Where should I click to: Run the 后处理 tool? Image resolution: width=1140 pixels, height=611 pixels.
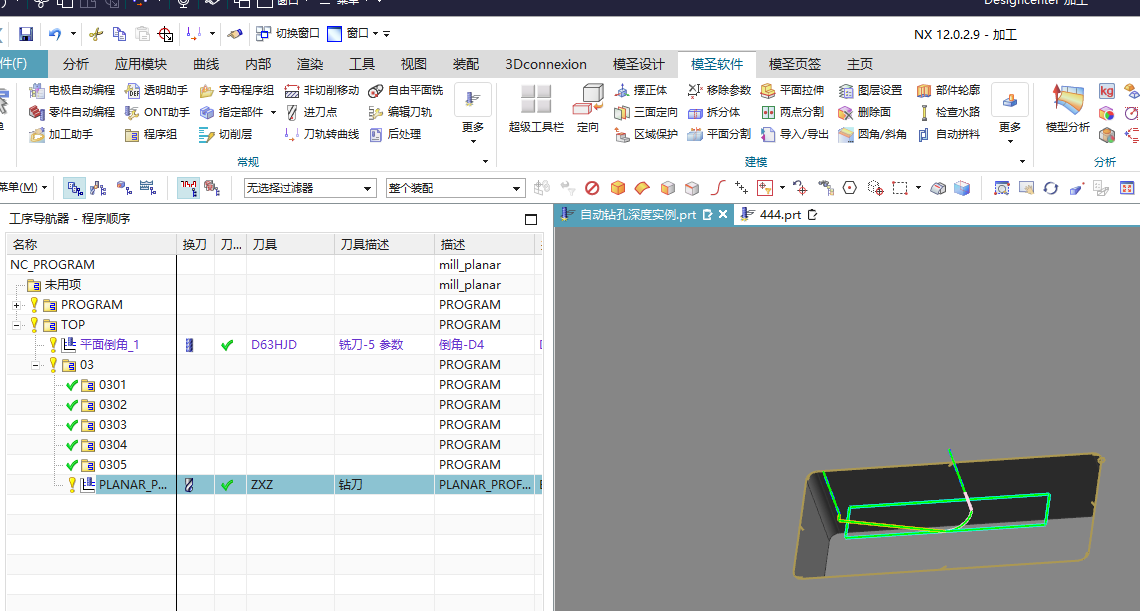click(x=396, y=135)
